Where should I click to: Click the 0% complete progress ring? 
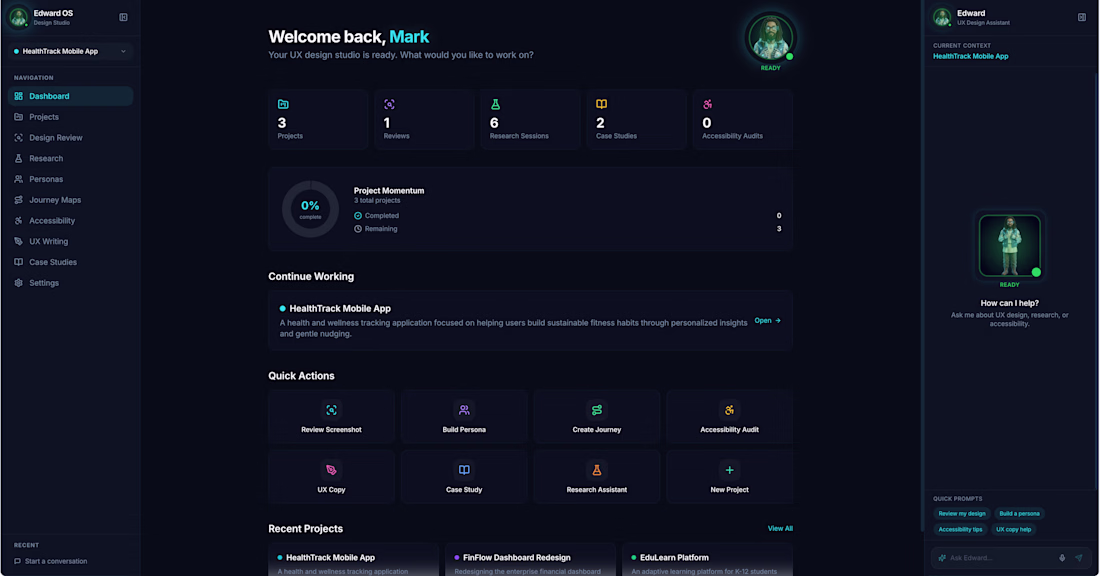tap(310, 209)
